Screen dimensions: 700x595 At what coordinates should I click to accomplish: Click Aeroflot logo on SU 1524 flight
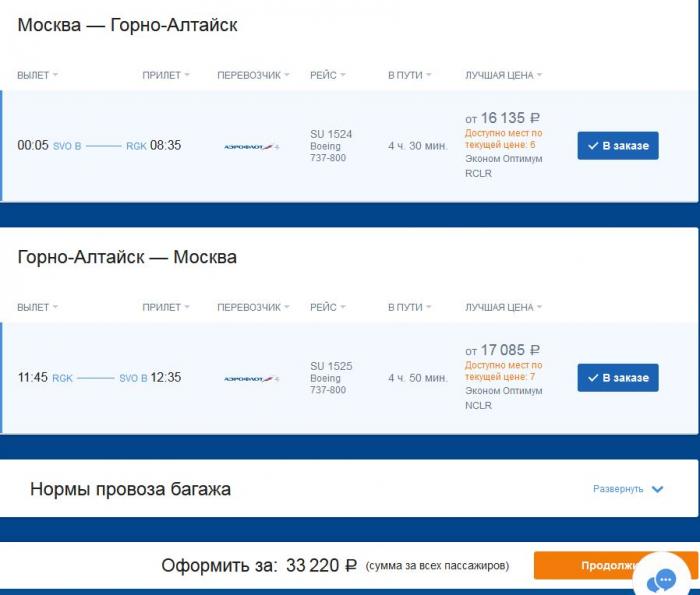point(252,146)
